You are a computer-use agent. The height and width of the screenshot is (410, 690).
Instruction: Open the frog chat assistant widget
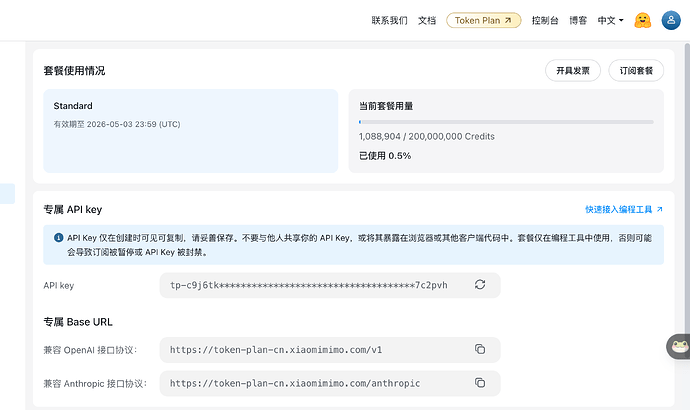679,347
